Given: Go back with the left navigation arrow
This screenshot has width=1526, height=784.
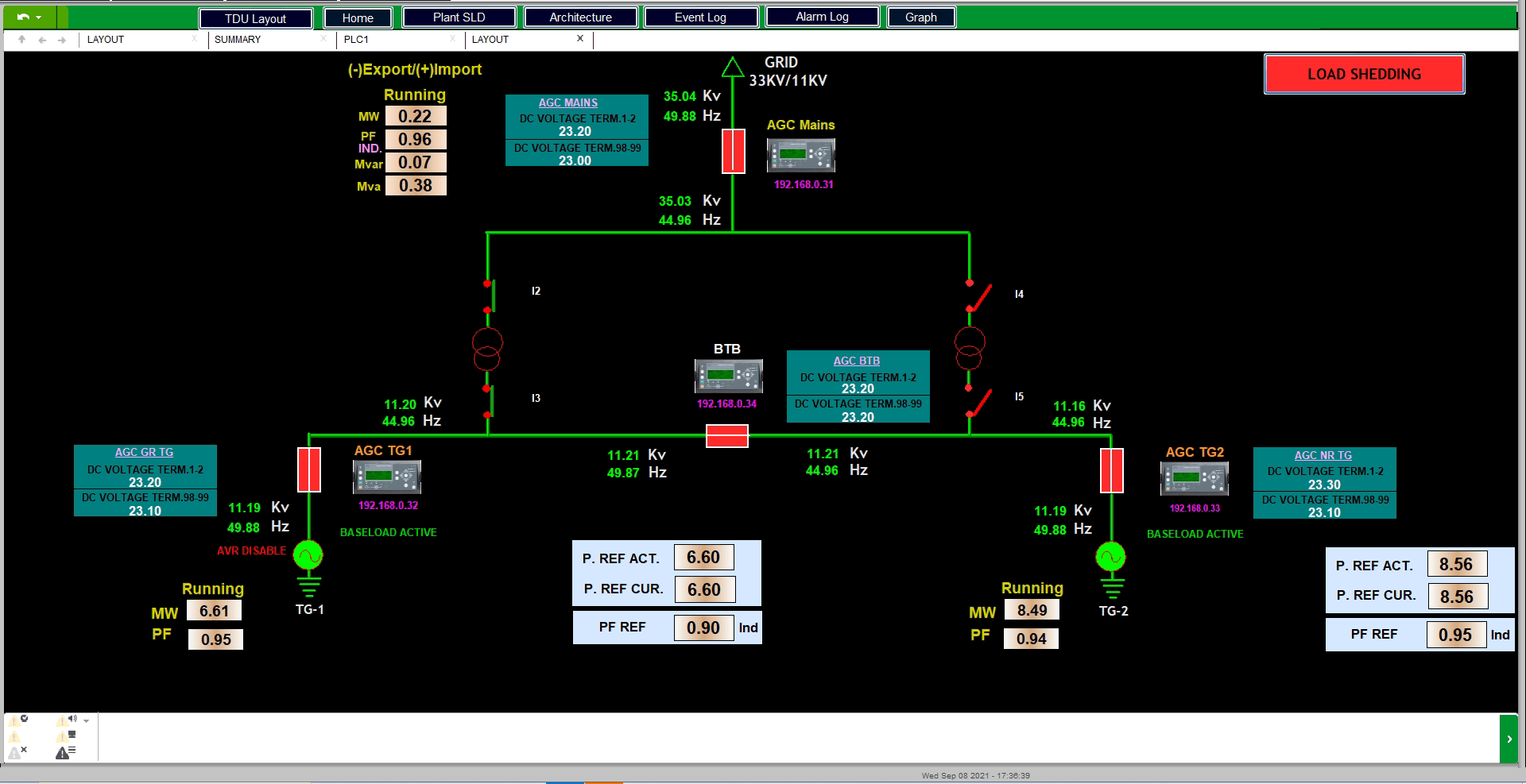Looking at the screenshot, I should 42,40.
